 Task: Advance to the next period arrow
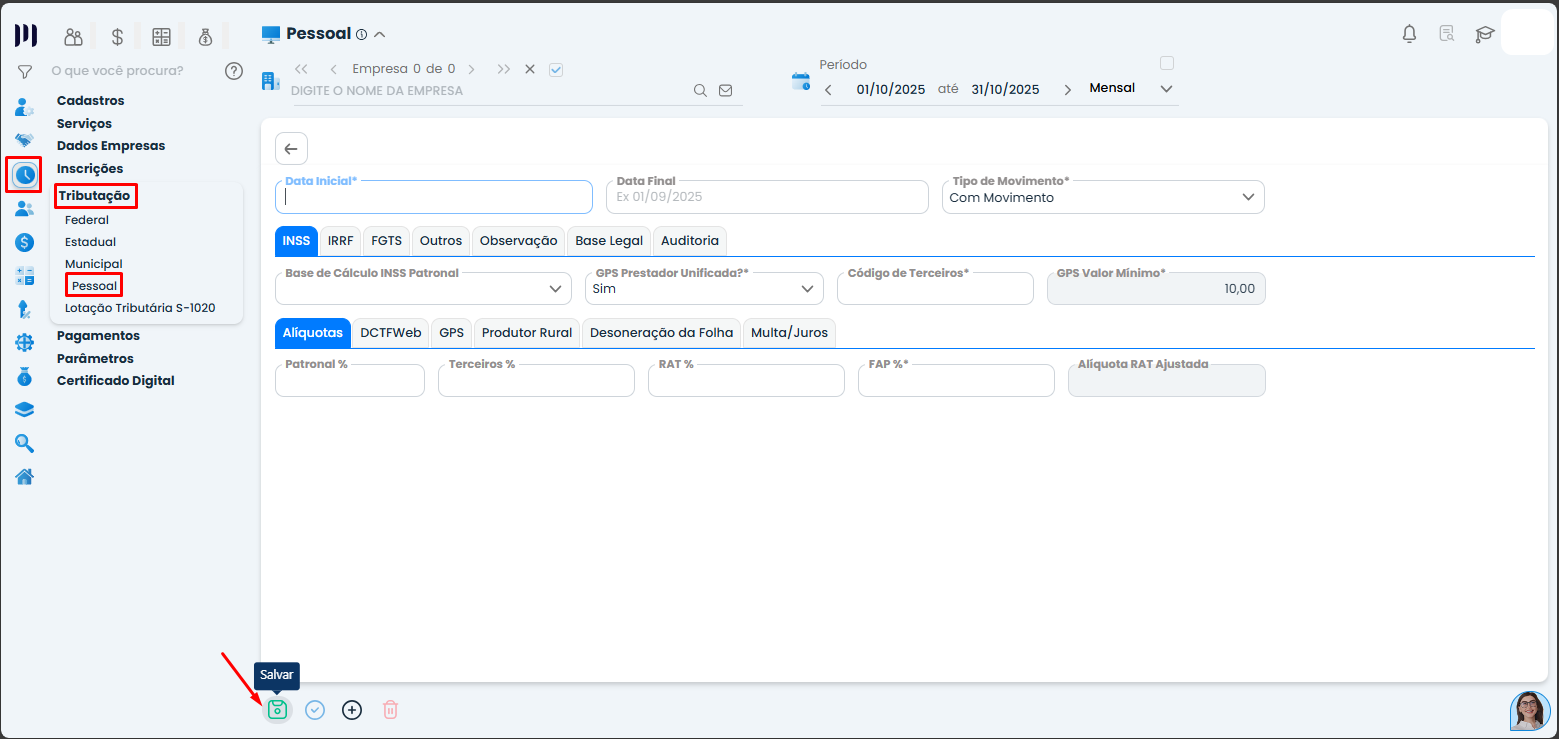(1067, 89)
